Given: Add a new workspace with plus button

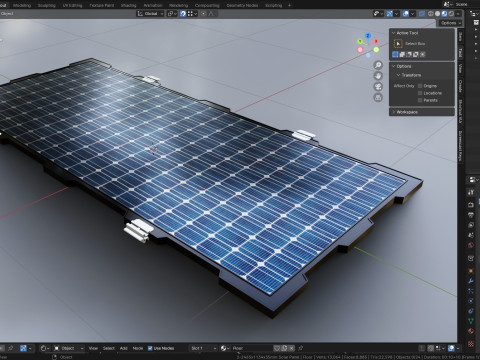Looking at the screenshot, I should (289, 5).
